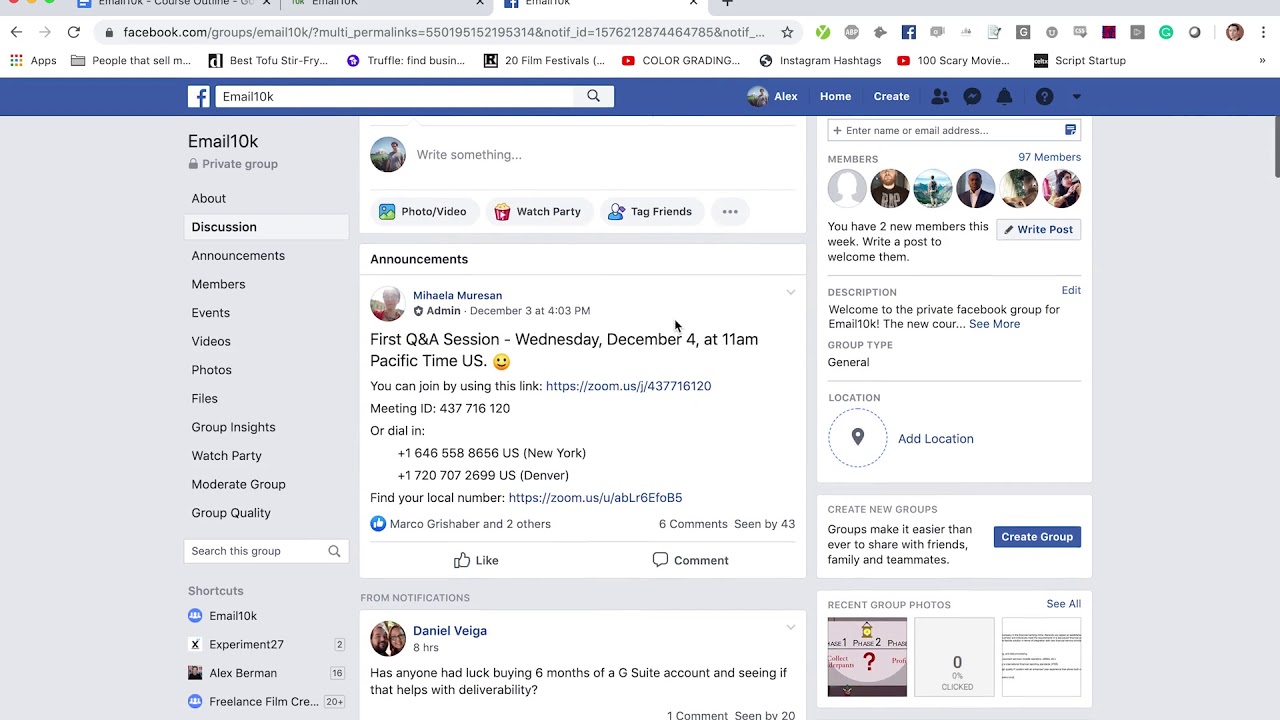Reload the page in Chrome
Viewport: 1280px width, 720px height.
[x=74, y=32]
